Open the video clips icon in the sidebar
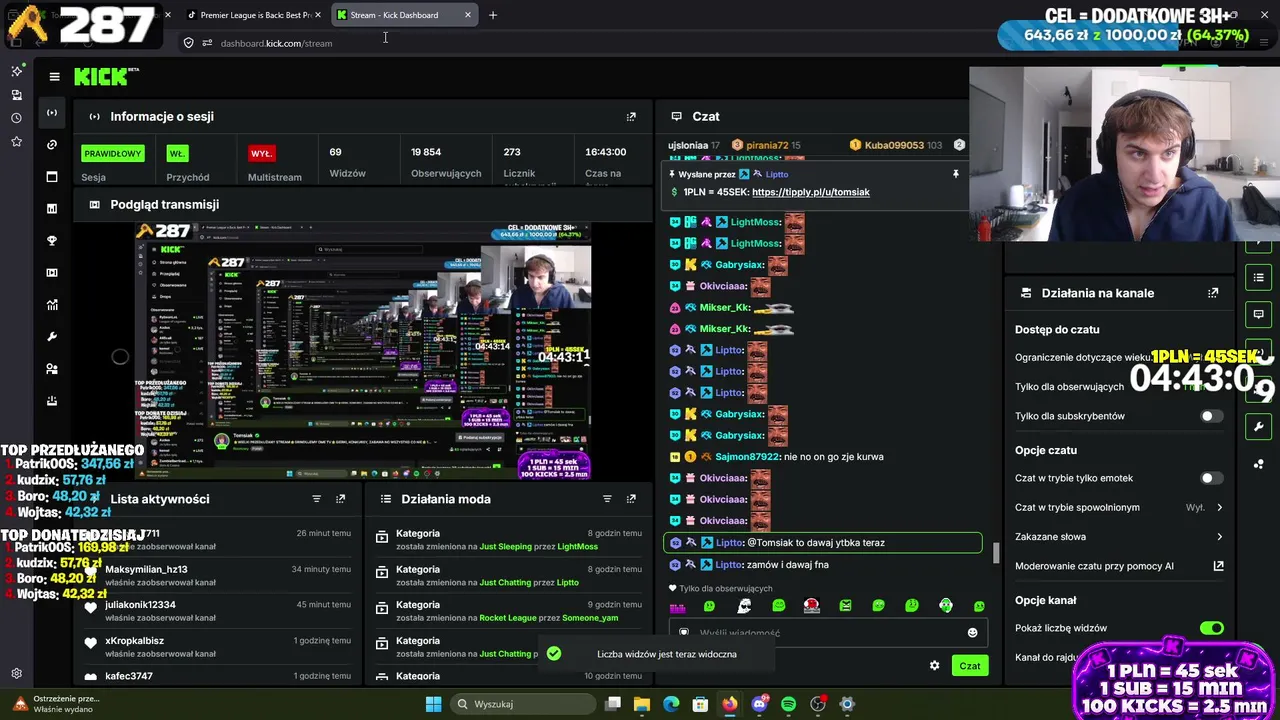Screen dimensions: 1280x720 pyautogui.click(x=52, y=272)
